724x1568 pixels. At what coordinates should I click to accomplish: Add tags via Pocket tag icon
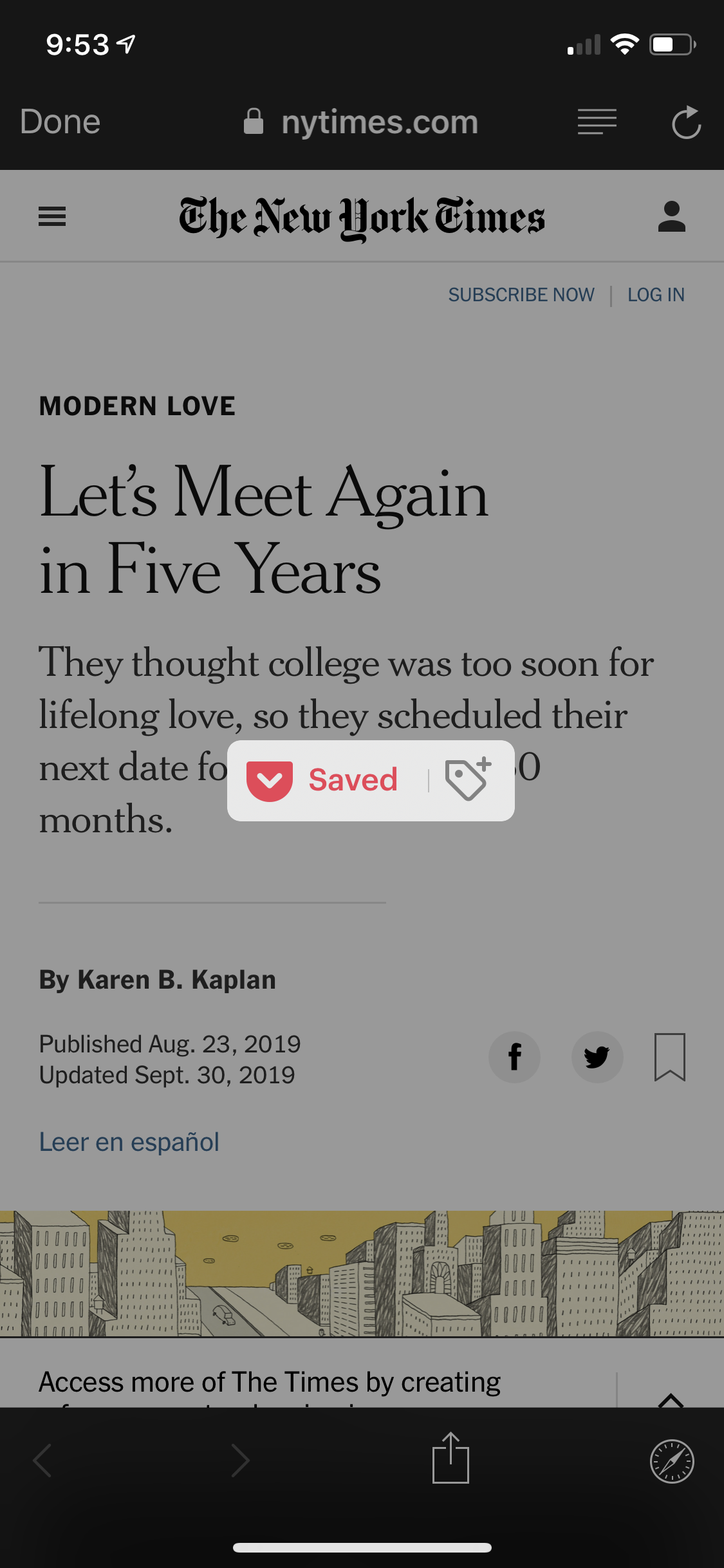pos(468,779)
